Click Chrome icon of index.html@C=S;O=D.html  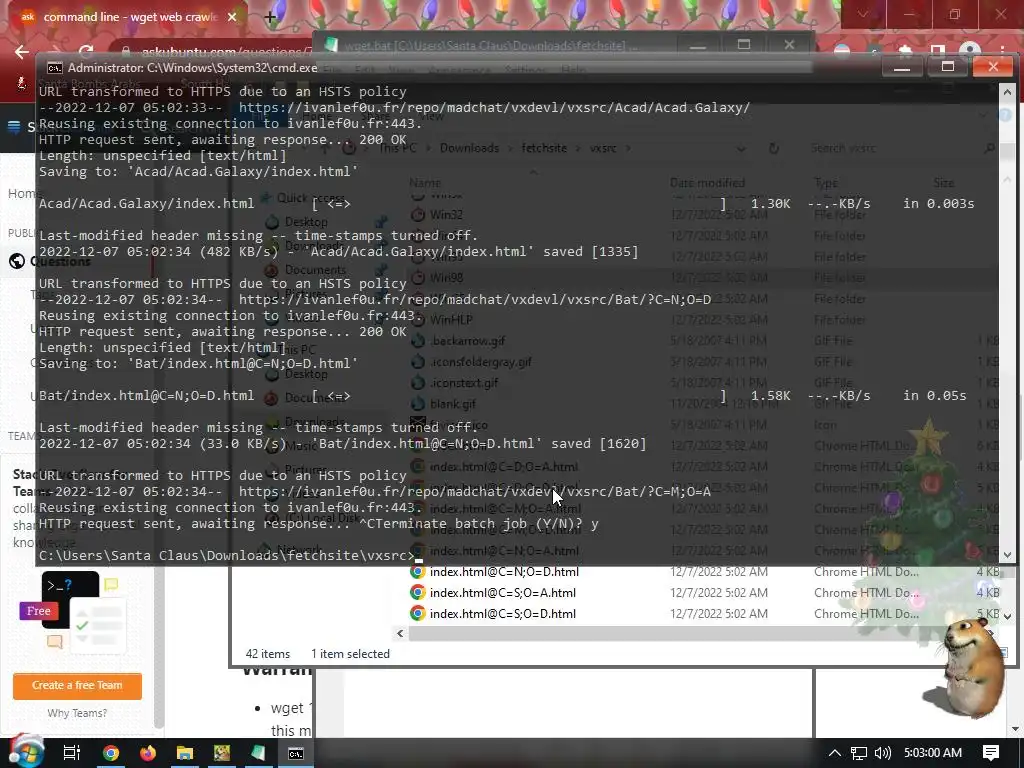point(417,614)
